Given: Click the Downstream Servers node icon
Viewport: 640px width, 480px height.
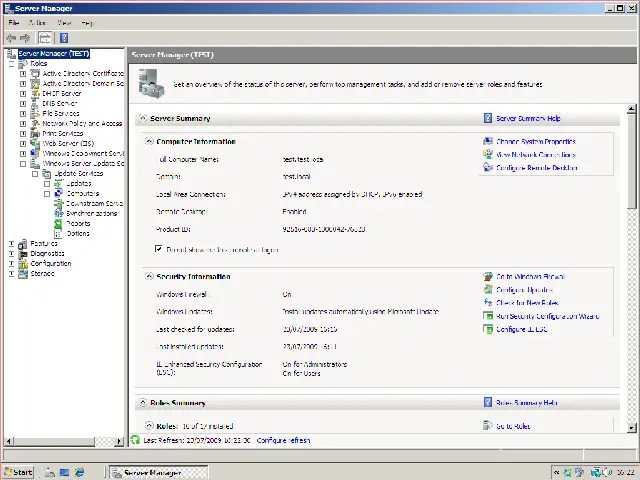Looking at the screenshot, I should [x=59, y=203].
